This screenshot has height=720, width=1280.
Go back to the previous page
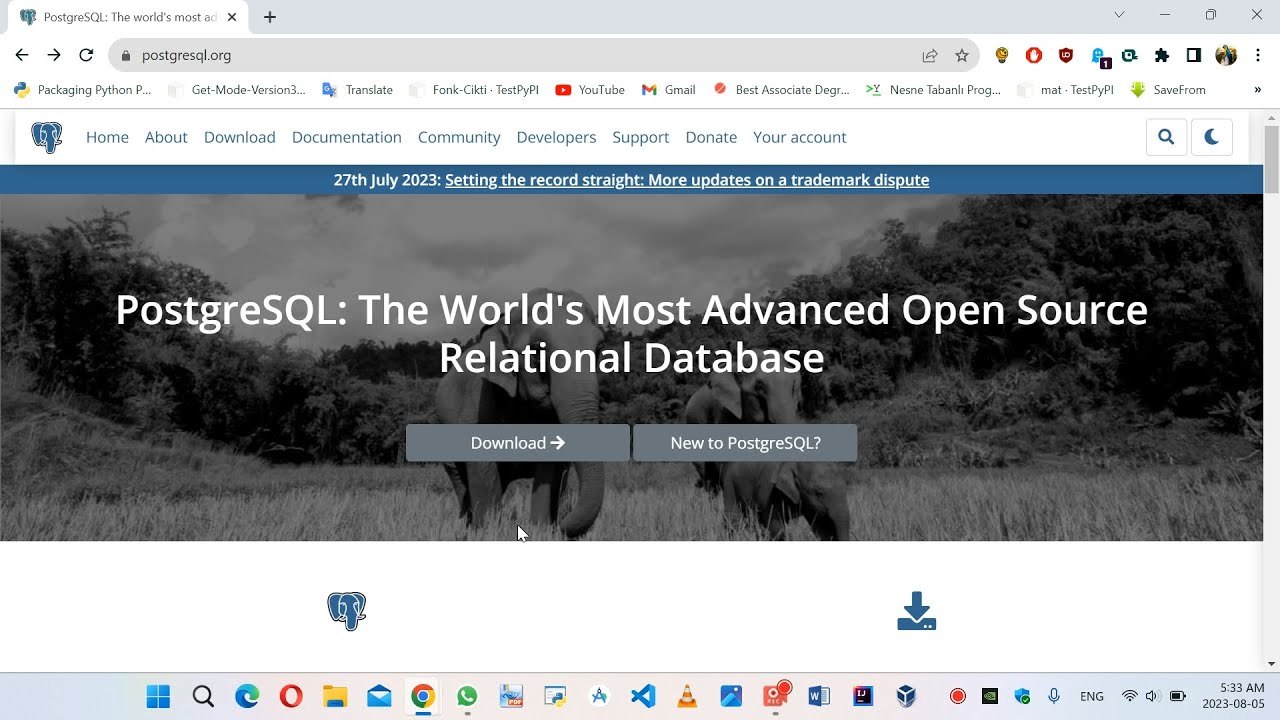[x=22, y=56]
